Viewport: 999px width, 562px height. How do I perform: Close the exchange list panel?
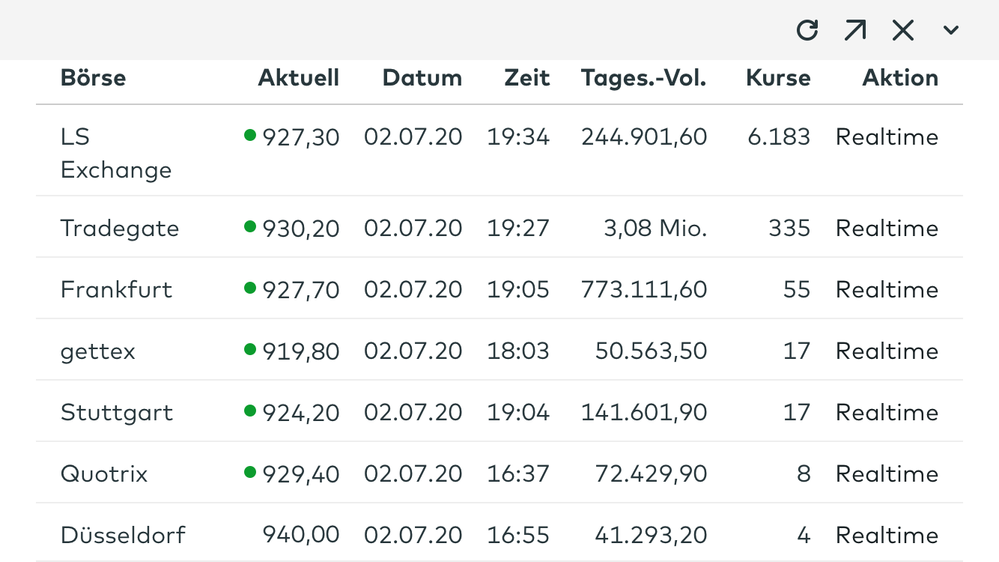click(x=903, y=30)
